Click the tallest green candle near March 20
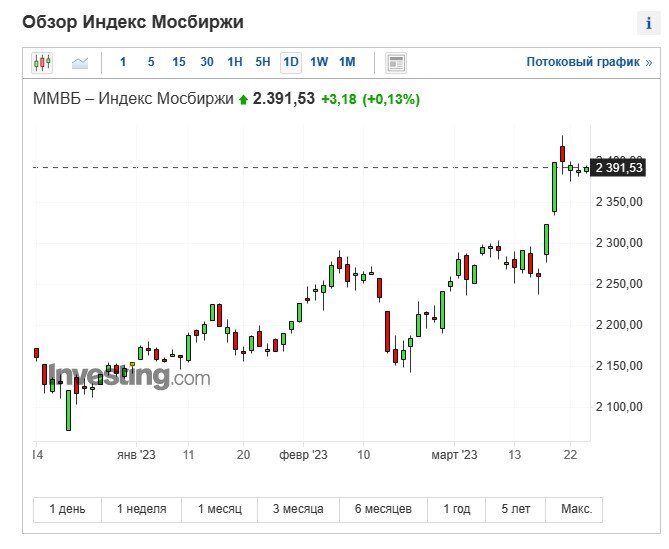669x549 pixels. click(x=555, y=187)
